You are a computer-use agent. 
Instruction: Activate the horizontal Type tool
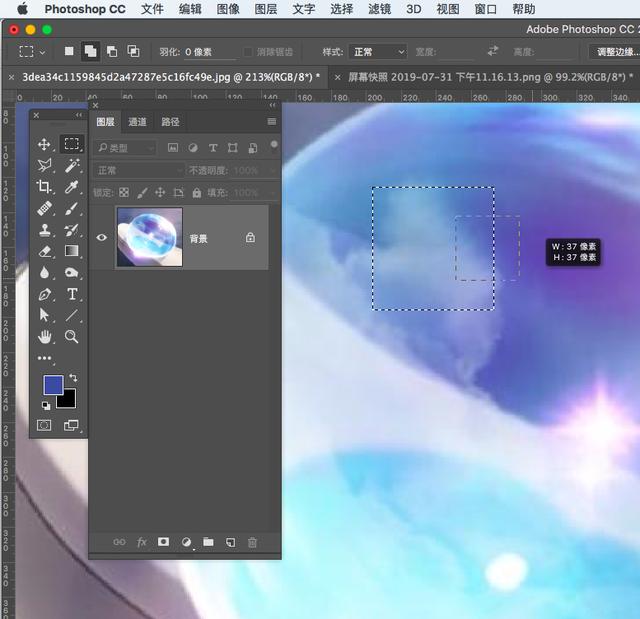[72, 294]
